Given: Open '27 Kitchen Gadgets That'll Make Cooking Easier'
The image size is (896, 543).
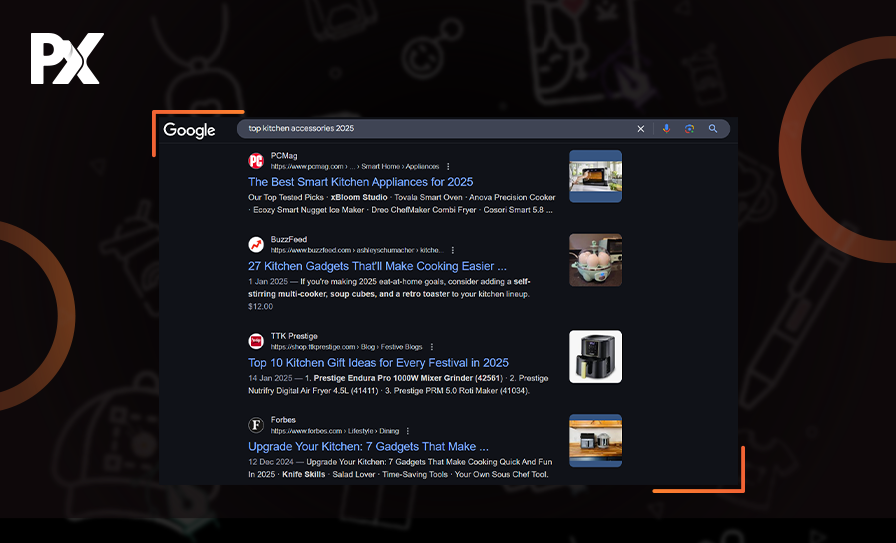Looking at the screenshot, I should (377, 267).
